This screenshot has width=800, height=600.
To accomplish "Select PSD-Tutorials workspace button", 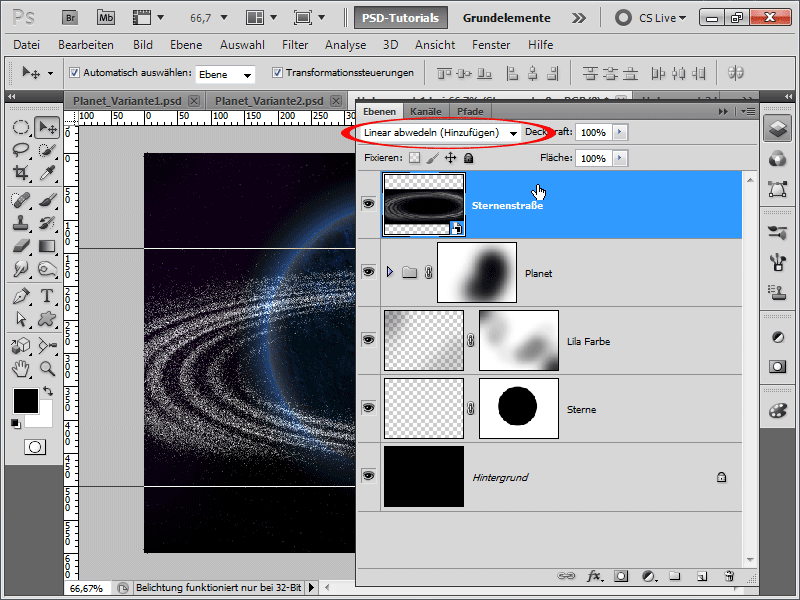I will (401, 18).
